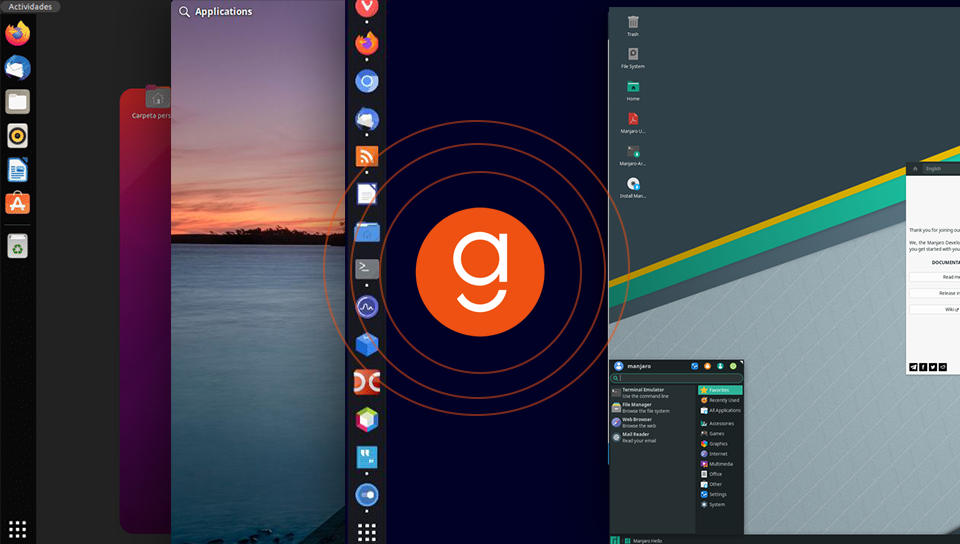Screen dimensions: 960x544
Task: Open the blue folder Files dock icon
Action: click(x=367, y=232)
